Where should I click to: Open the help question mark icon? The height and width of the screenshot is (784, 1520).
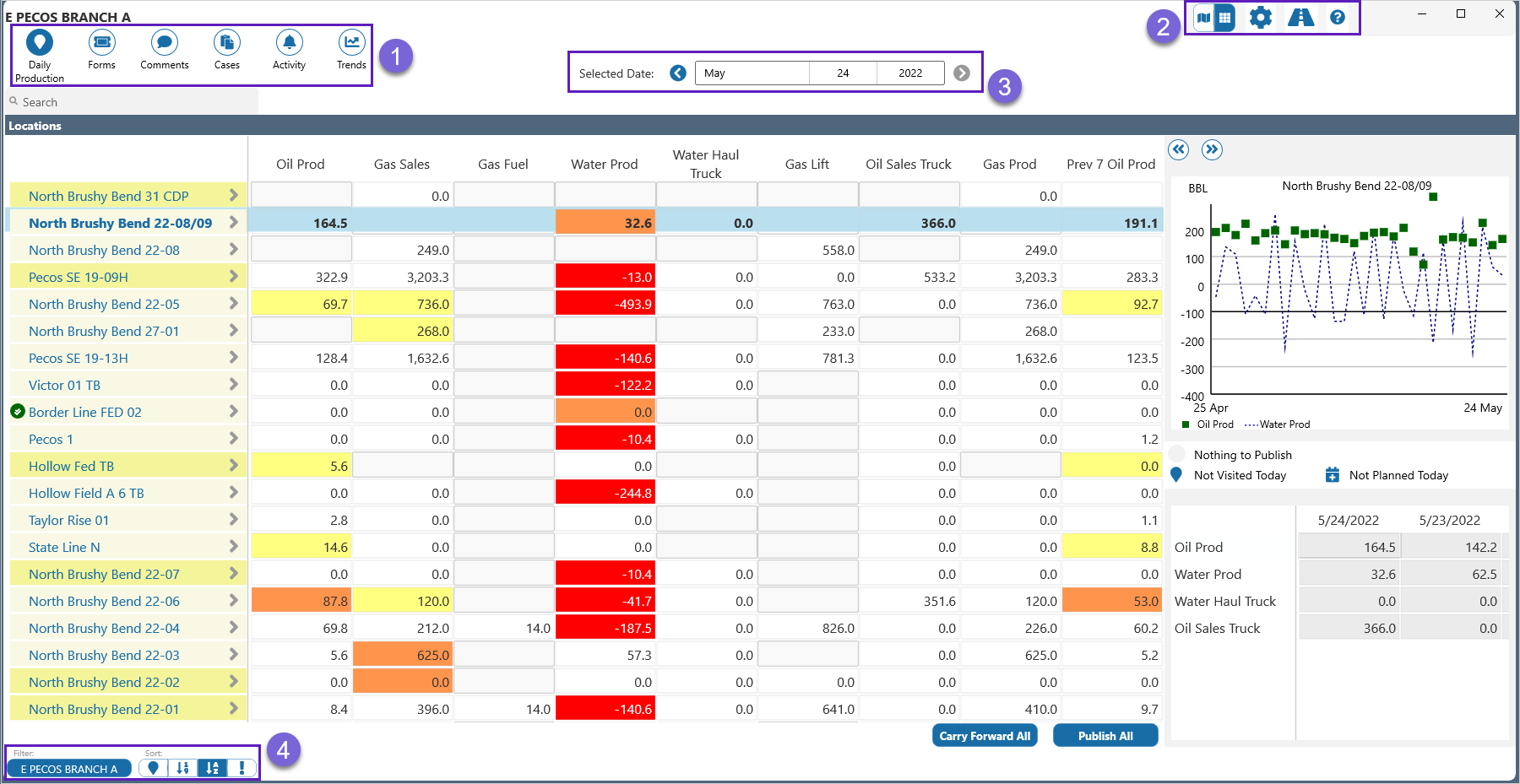[x=1338, y=17]
